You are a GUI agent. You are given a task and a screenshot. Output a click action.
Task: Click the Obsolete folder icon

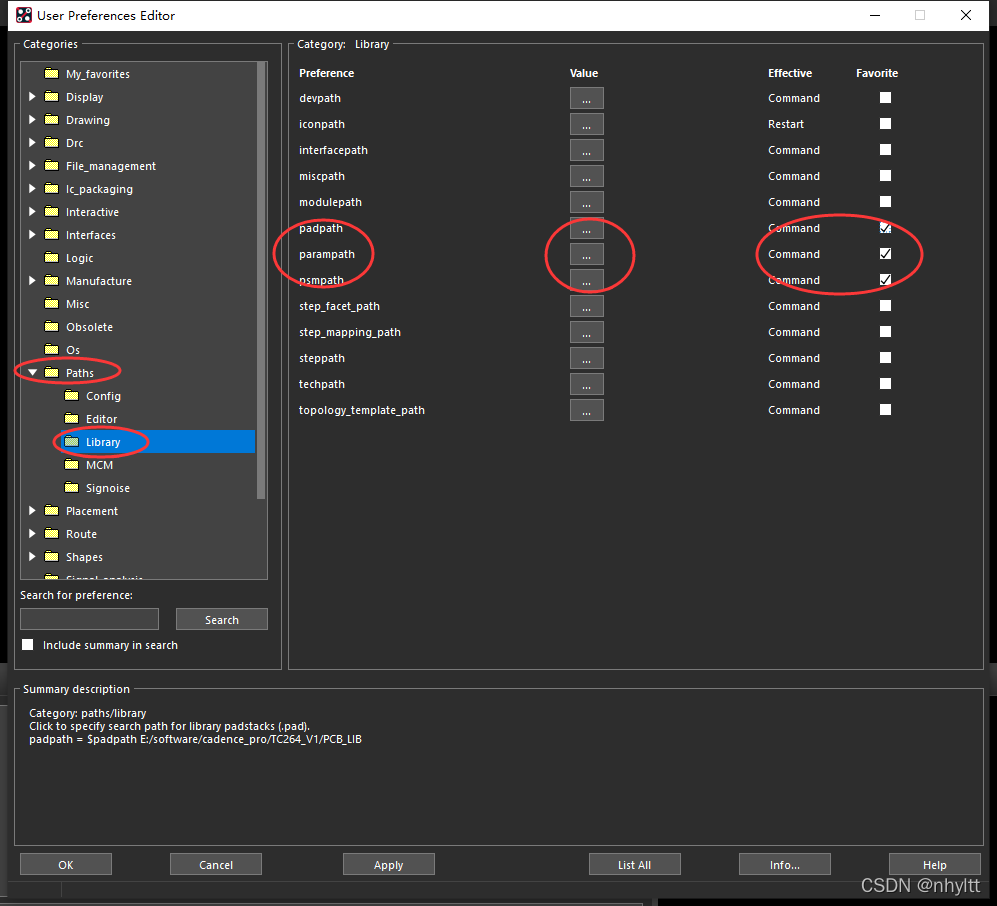click(51, 327)
